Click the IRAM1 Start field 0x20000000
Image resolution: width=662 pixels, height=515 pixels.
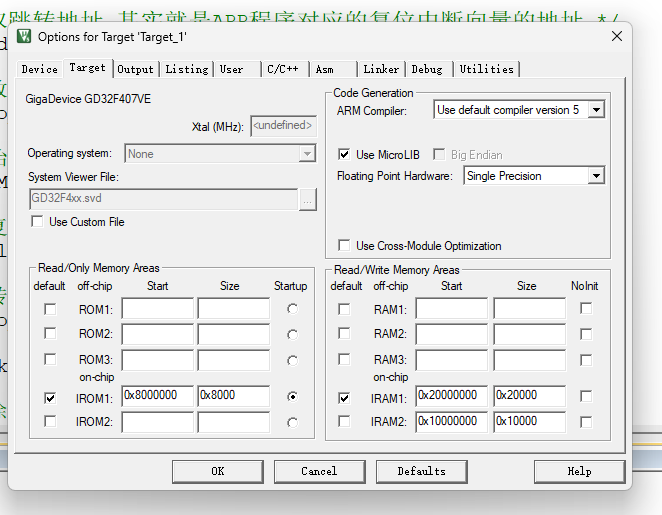click(452, 396)
